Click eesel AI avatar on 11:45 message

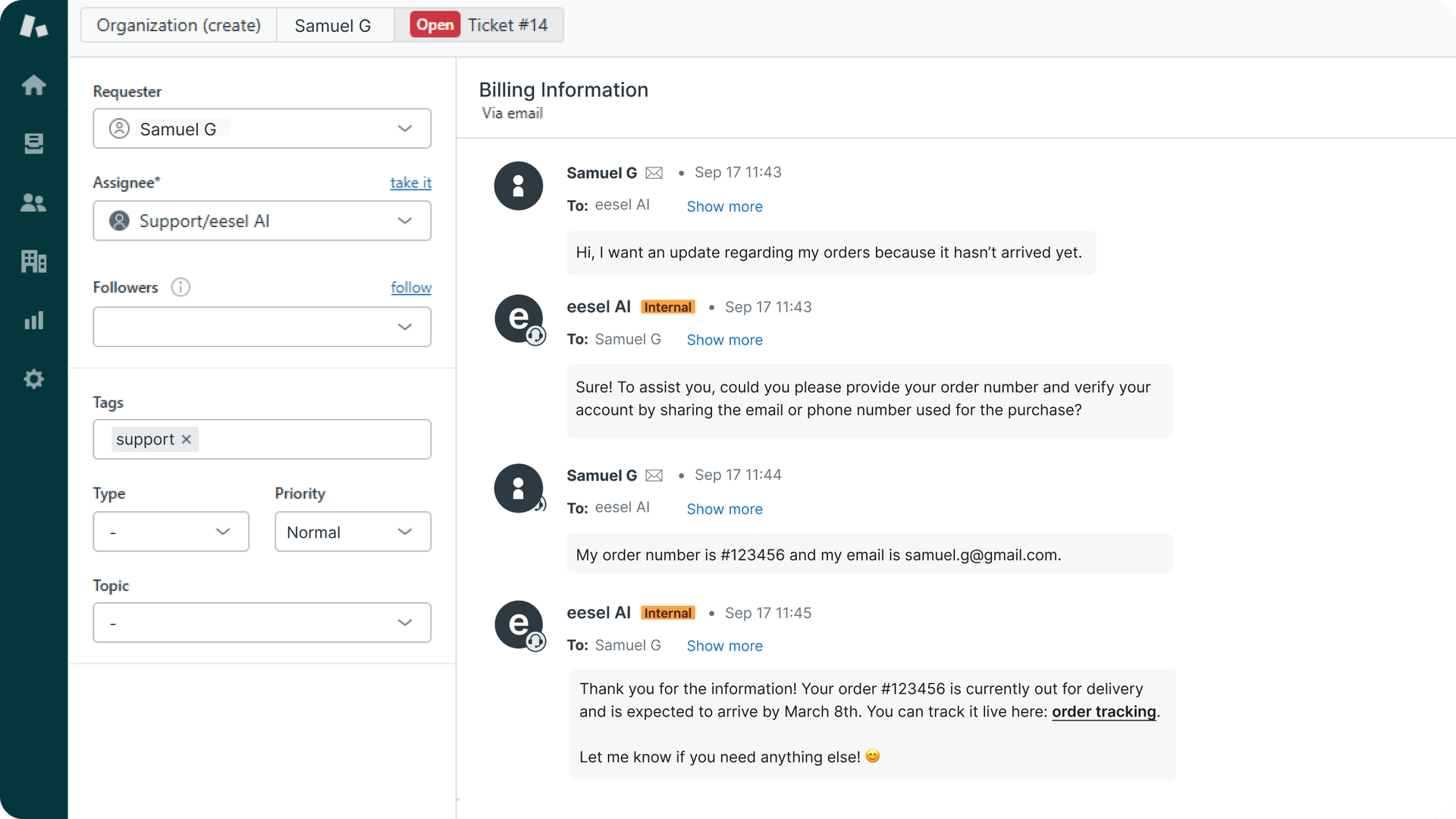pyautogui.click(x=519, y=626)
